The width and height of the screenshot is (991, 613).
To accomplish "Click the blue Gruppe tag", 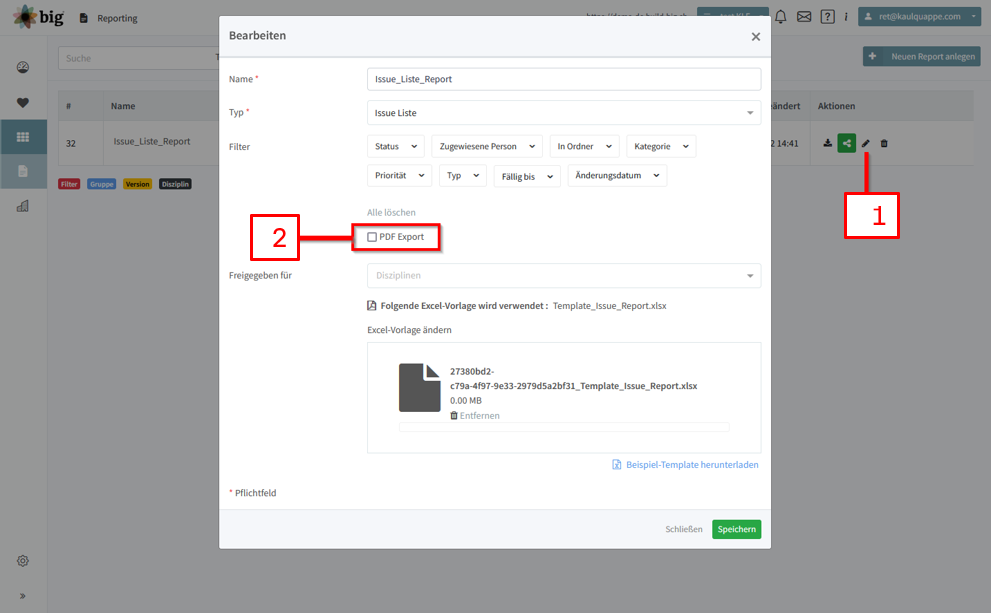I will [102, 185].
